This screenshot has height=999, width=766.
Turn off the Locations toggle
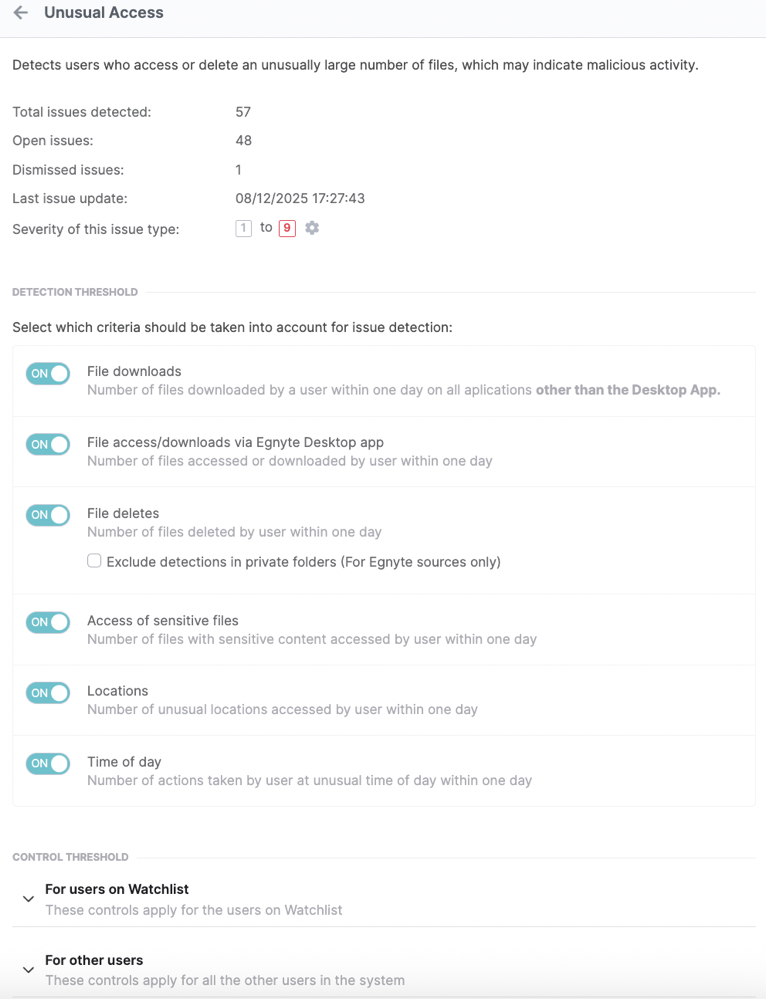point(48,693)
